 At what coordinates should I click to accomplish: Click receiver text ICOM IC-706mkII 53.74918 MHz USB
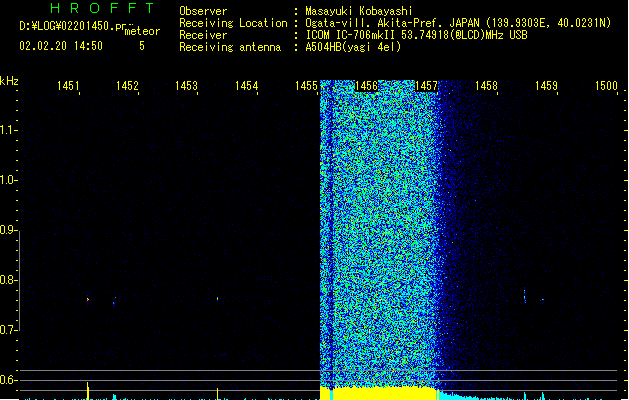coord(416,35)
